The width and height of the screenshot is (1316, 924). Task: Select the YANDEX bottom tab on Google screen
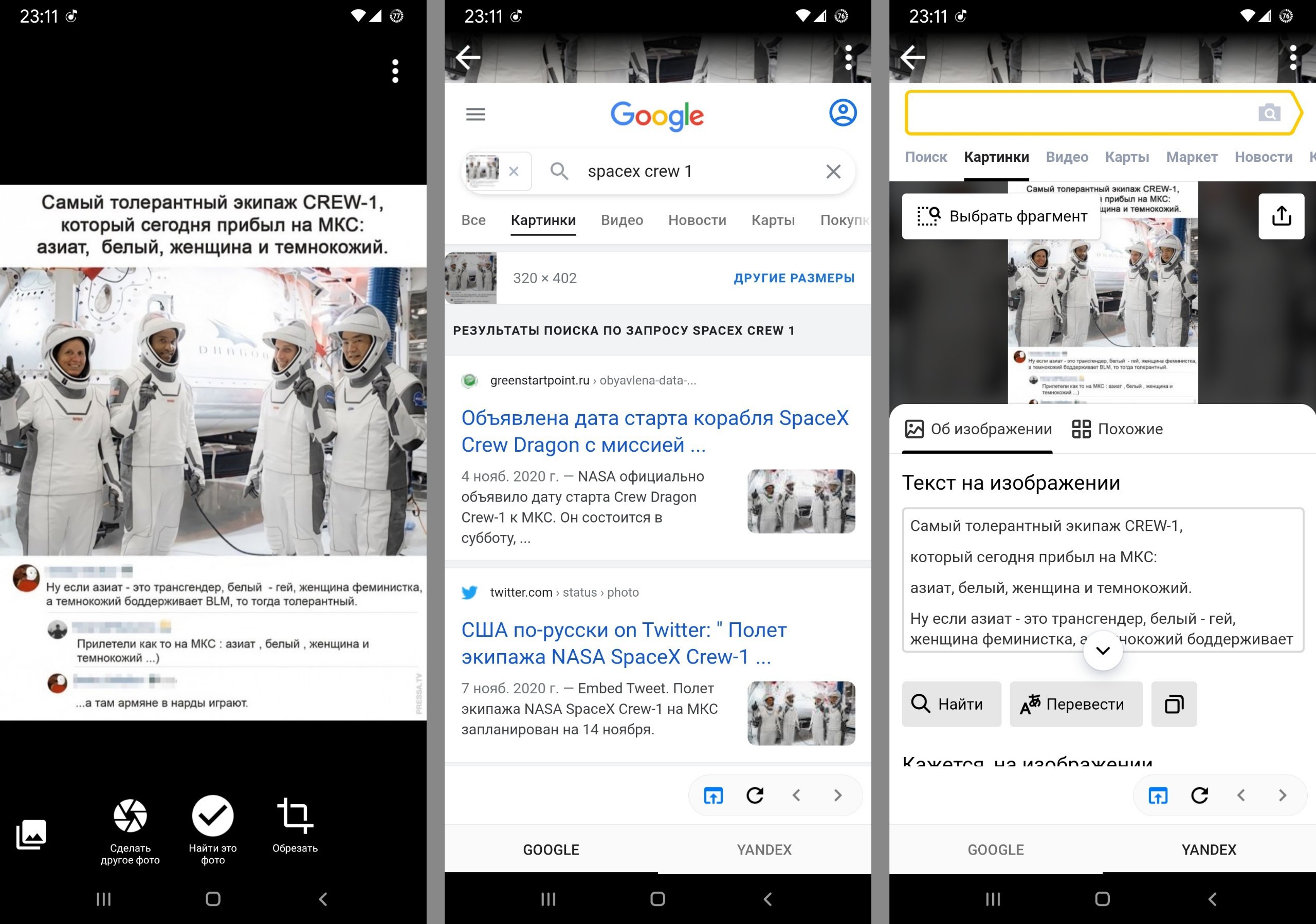[x=763, y=849]
